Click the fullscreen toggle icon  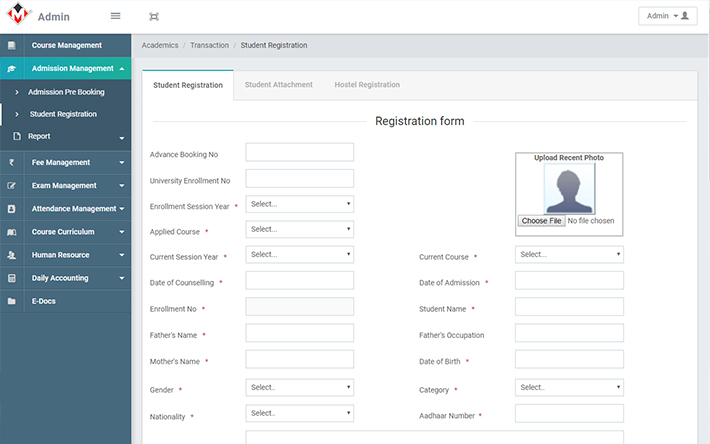coord(153,16)
